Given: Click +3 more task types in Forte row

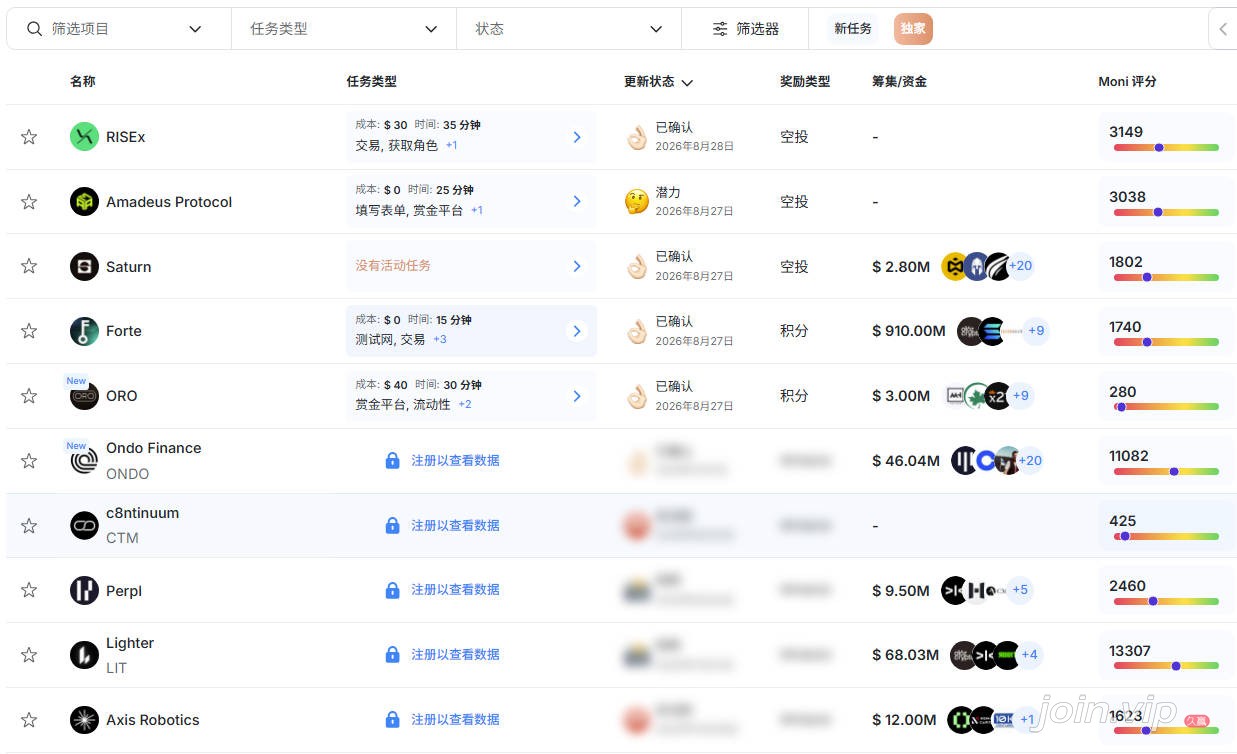Looking at the screenshot, I should tap(439, 340).
